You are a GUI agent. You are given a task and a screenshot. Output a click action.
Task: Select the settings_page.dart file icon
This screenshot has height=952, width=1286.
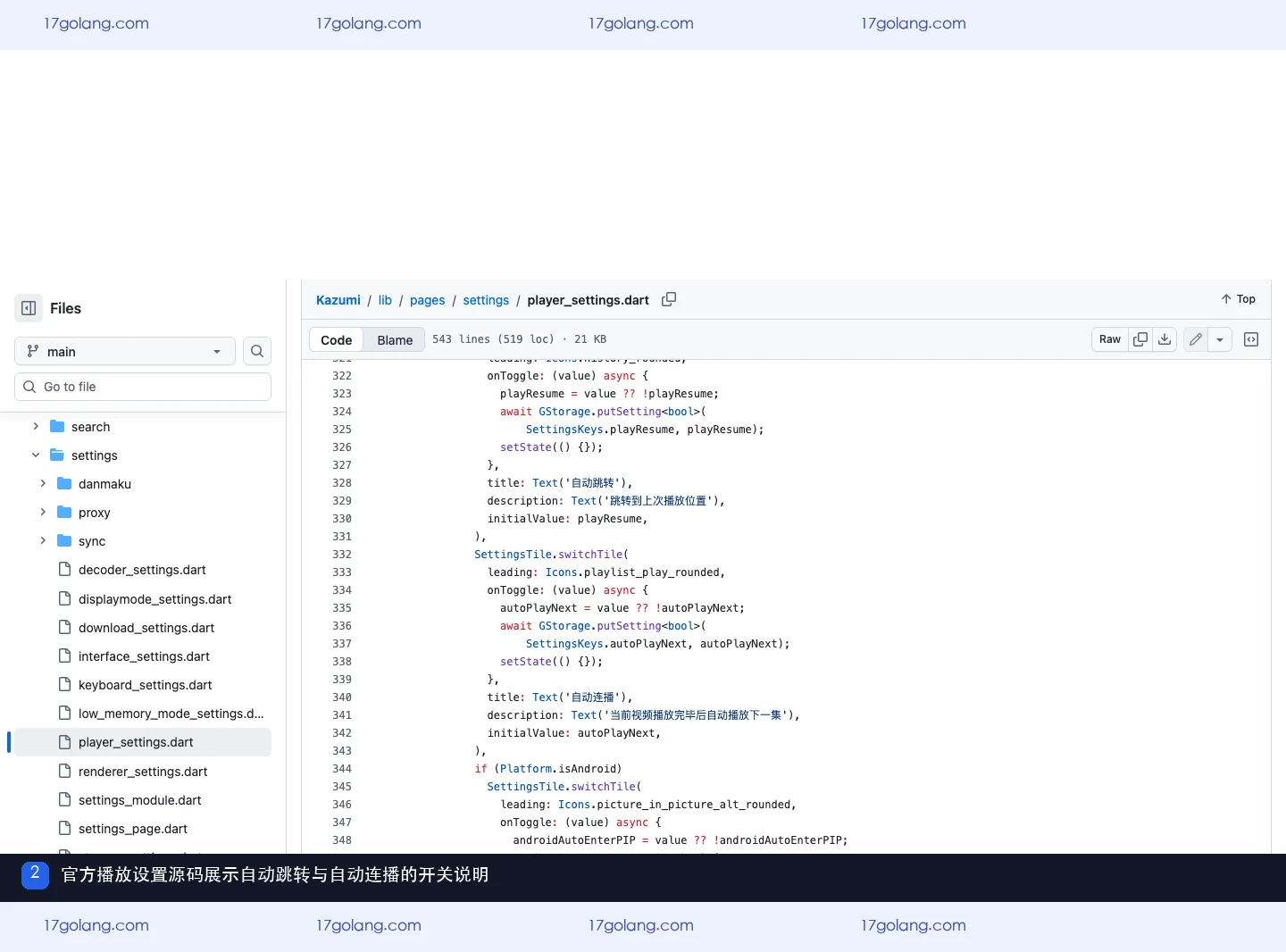[x=64, y=828]
